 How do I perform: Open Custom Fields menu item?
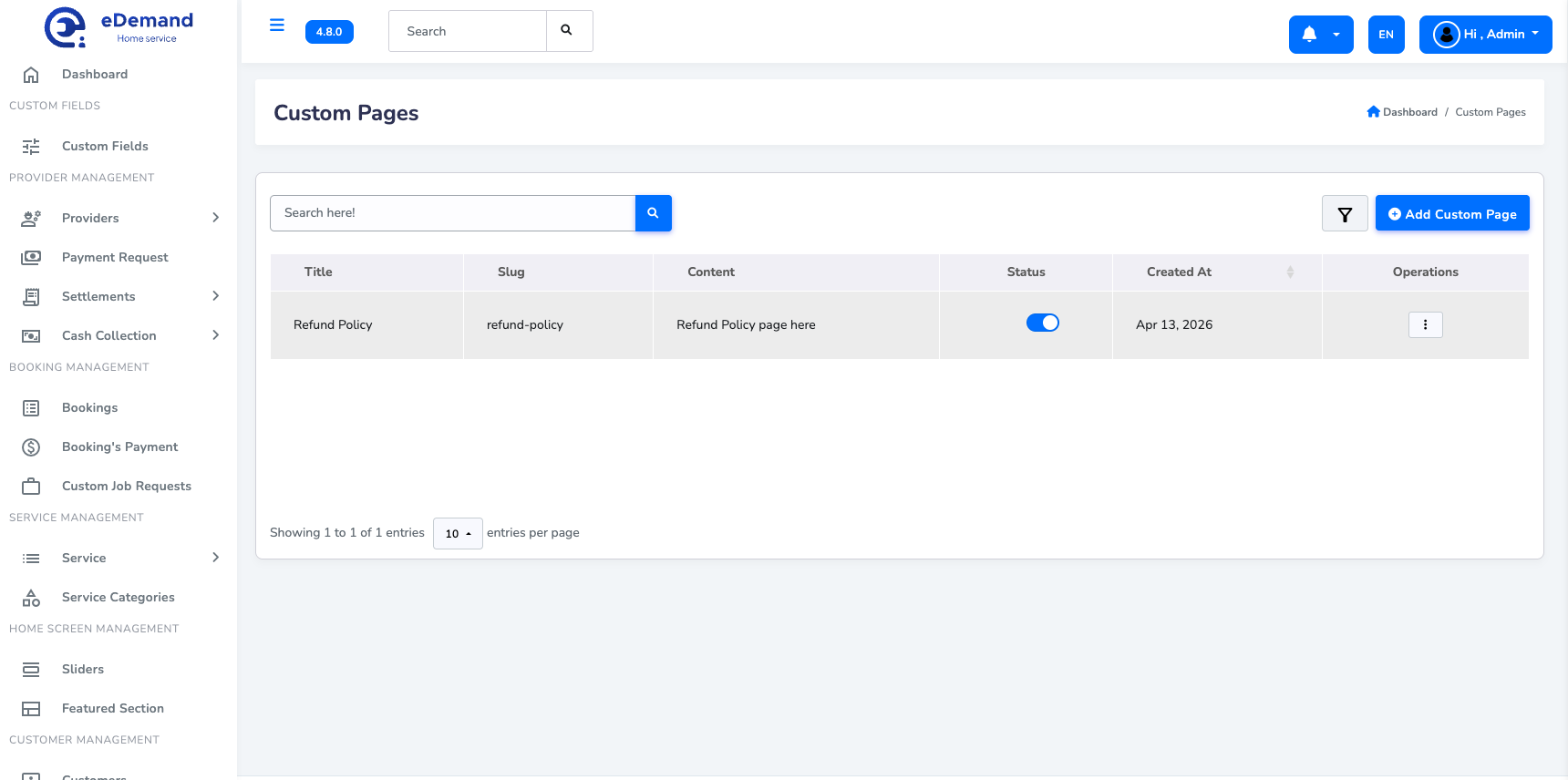[105, 147]
